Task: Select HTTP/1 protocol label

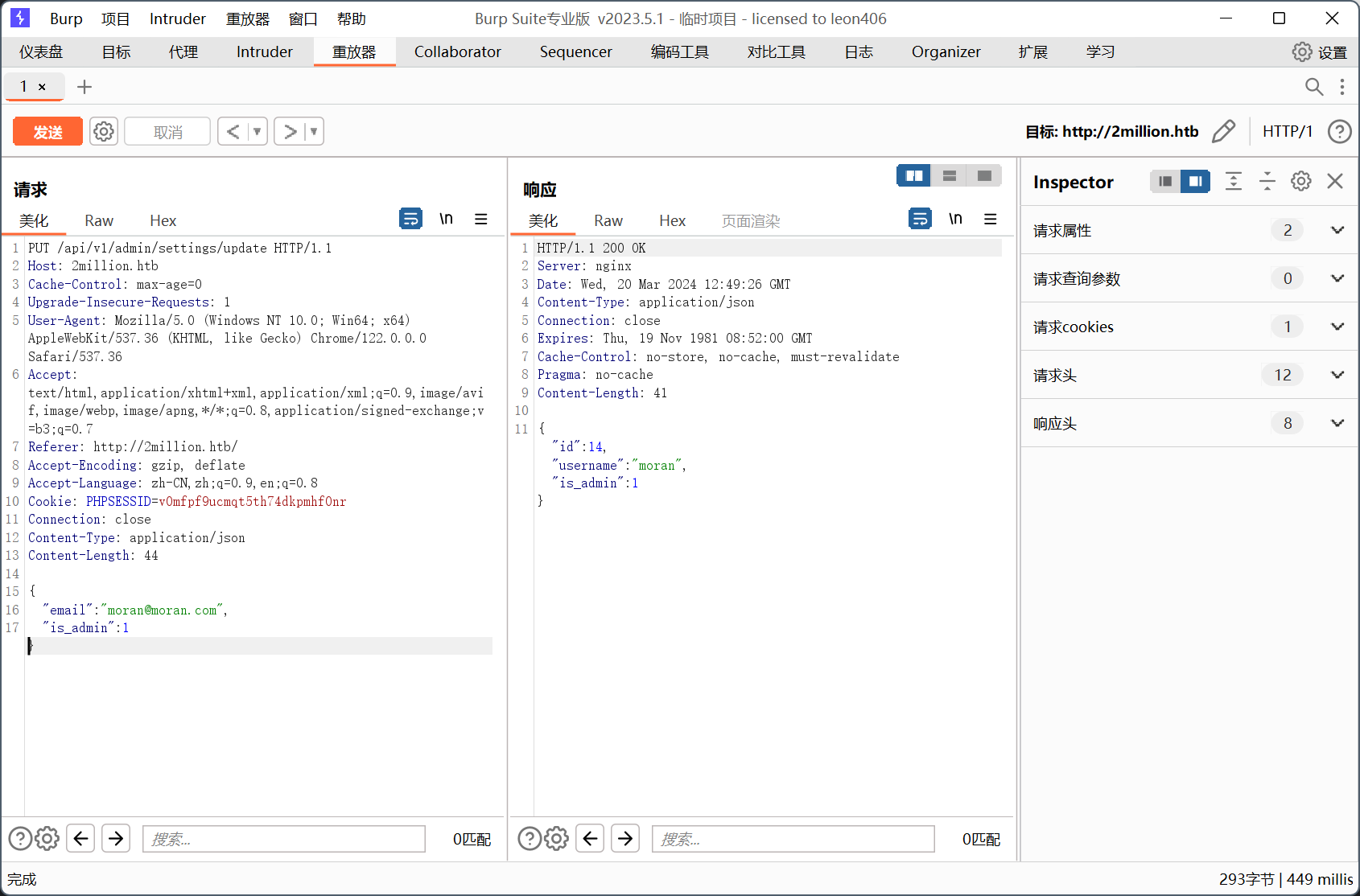Action: [1287, 131]
